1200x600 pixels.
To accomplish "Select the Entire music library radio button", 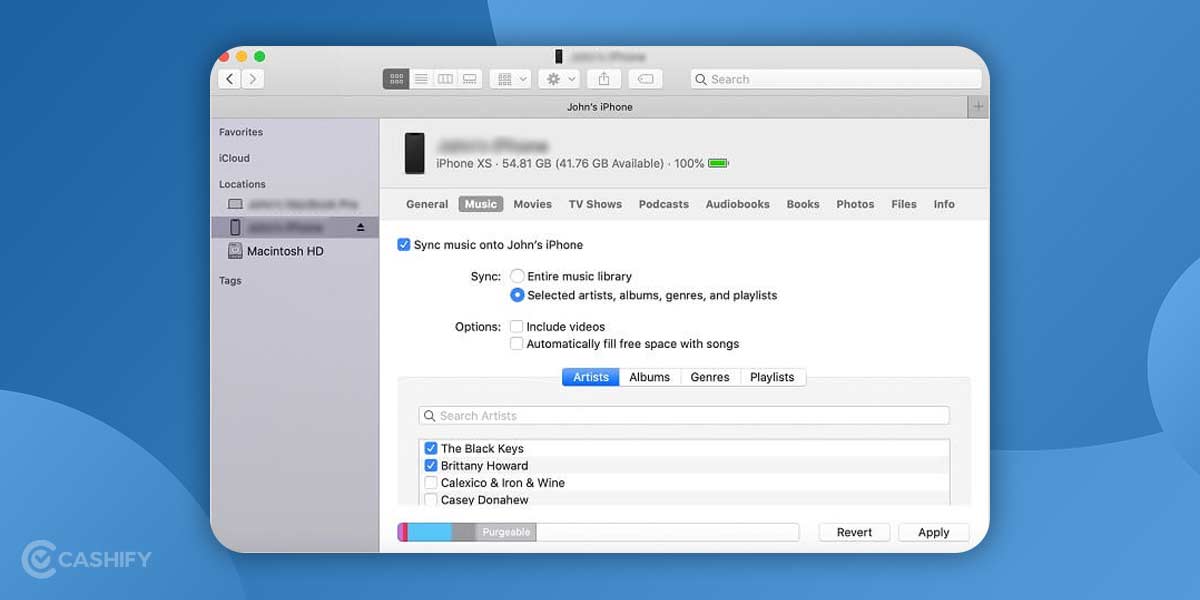I will click(517, 276).
